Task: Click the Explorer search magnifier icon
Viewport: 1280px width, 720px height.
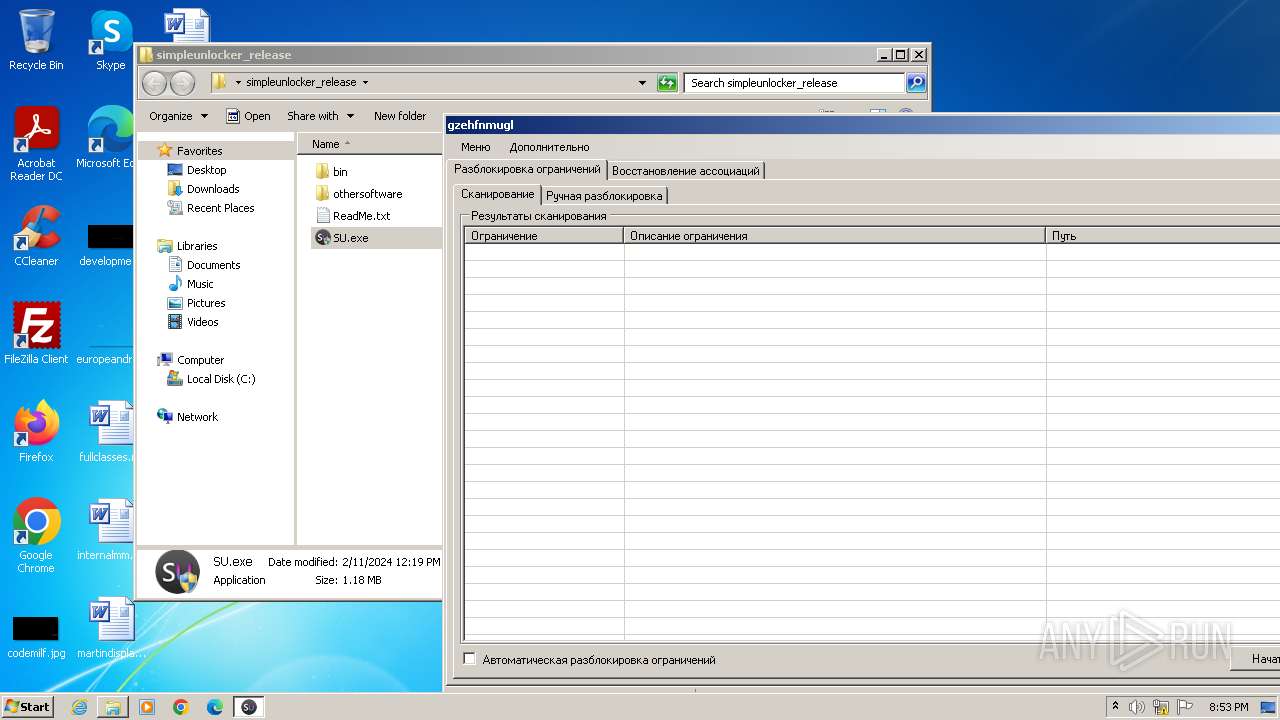Action: [916, 83]
